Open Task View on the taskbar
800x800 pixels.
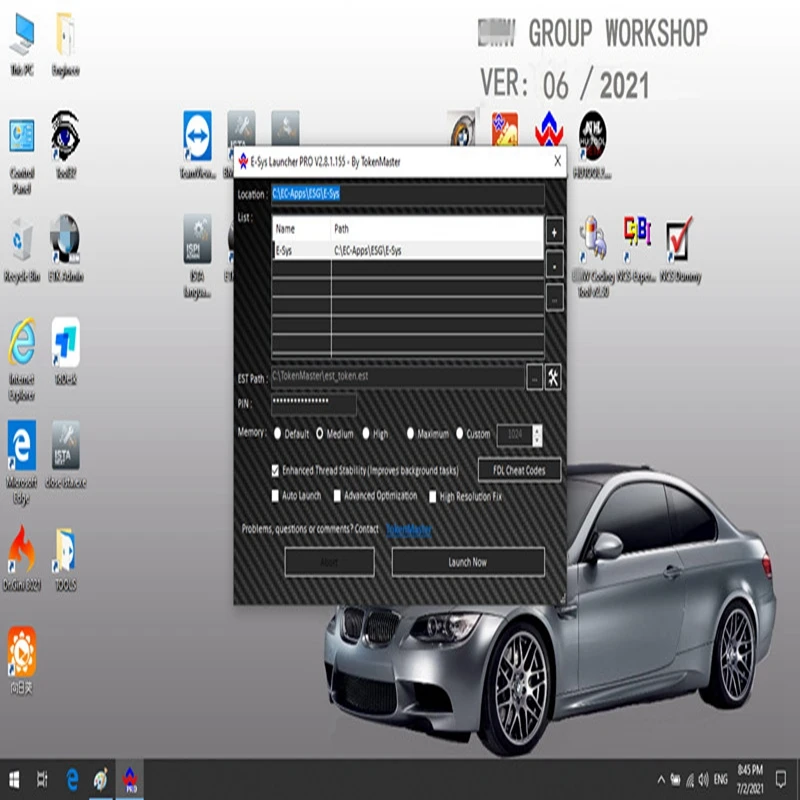point(42,779)
